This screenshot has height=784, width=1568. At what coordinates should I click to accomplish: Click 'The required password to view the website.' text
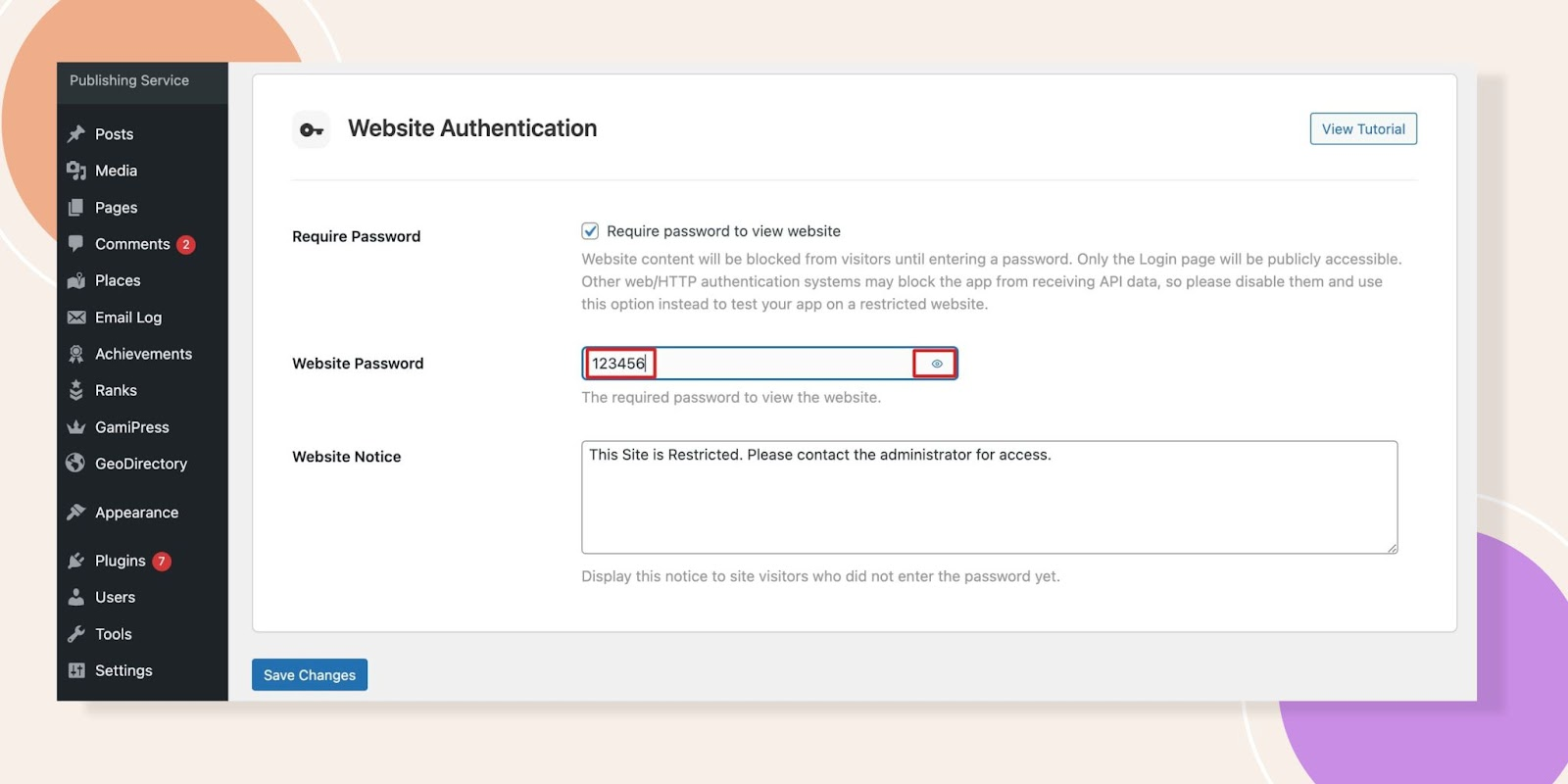pos(731,398)
